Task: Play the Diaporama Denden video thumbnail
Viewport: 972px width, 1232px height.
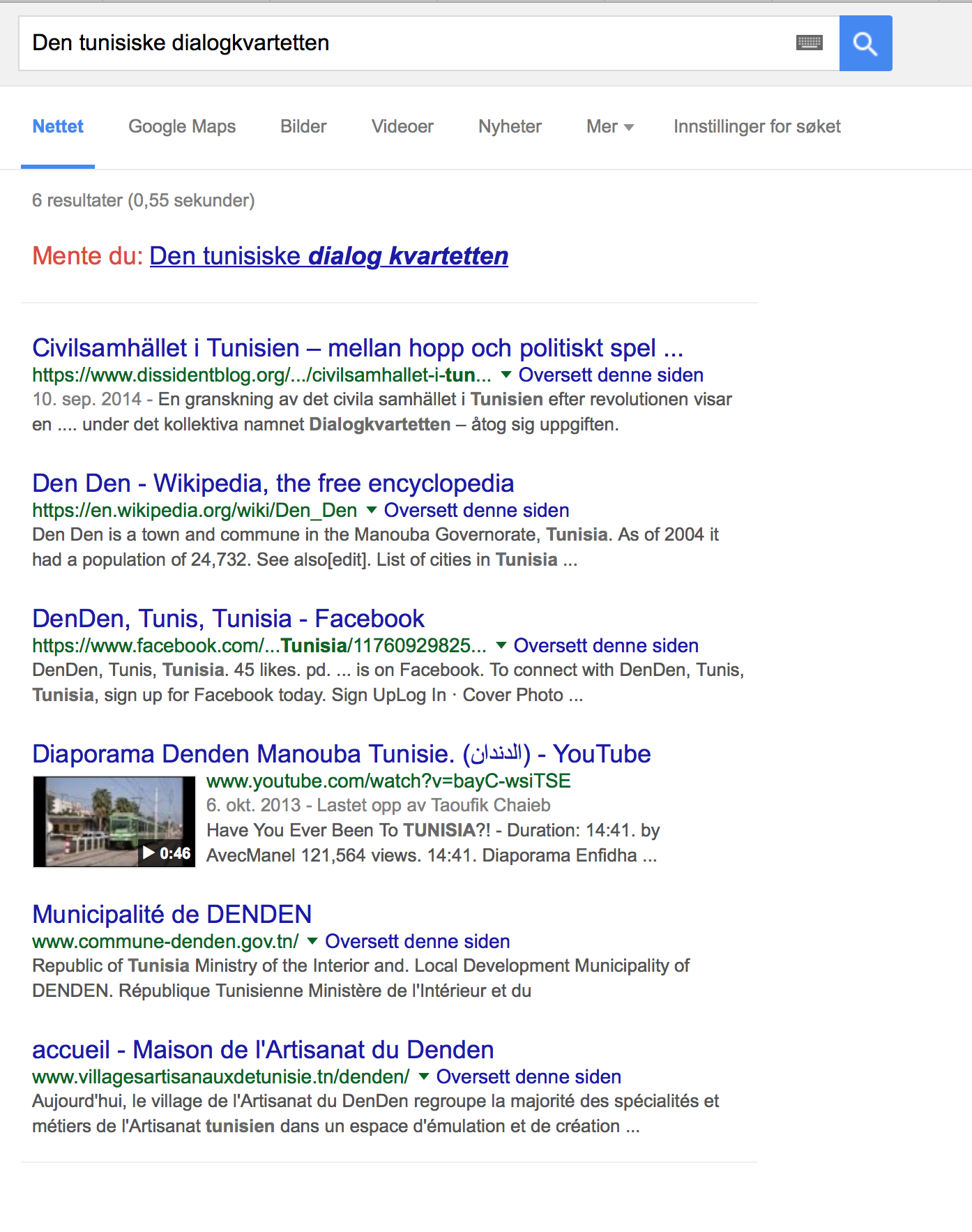Action: (114, 822)
